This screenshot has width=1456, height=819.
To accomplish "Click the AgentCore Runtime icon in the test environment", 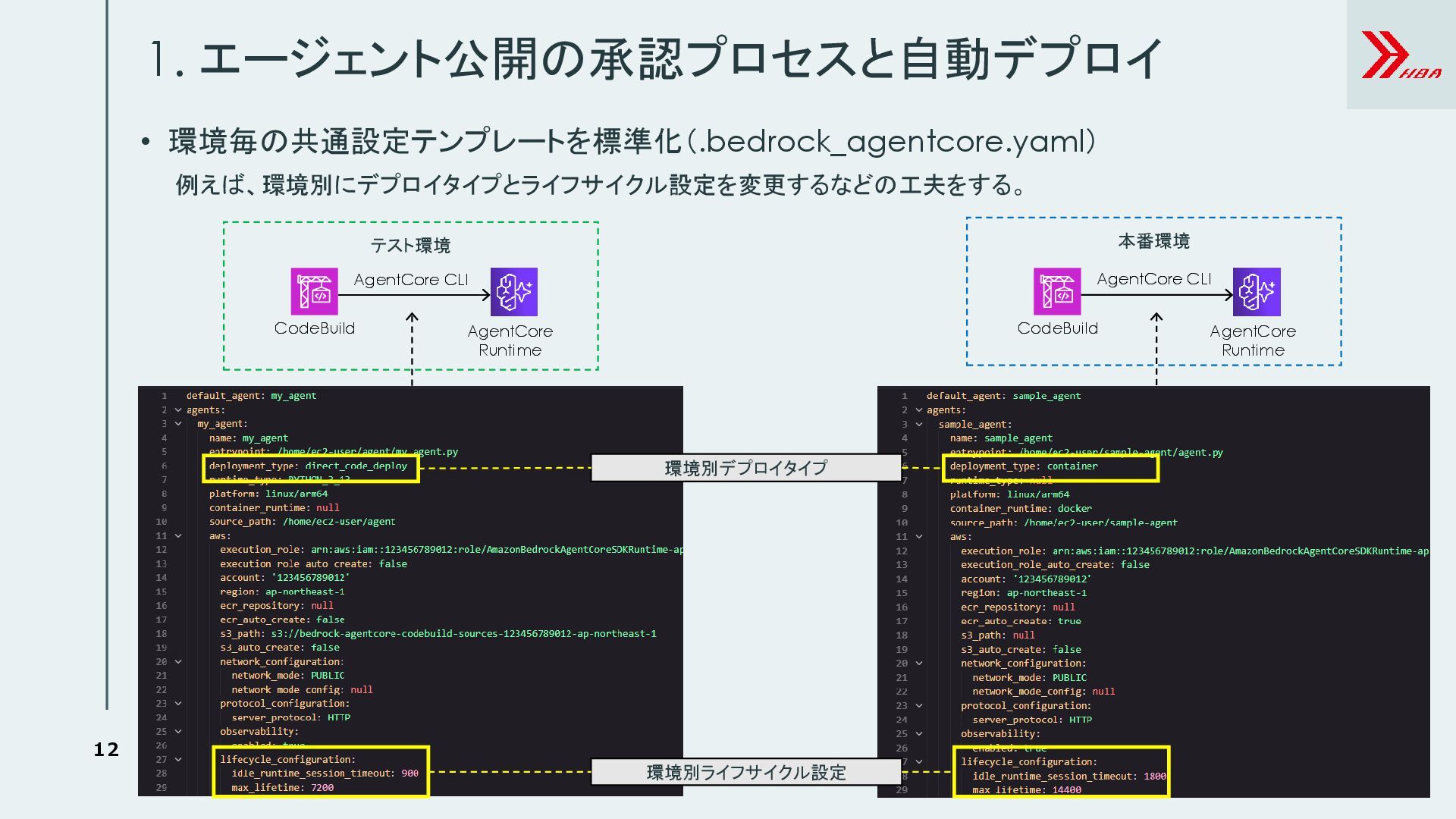I will point(513,291).
